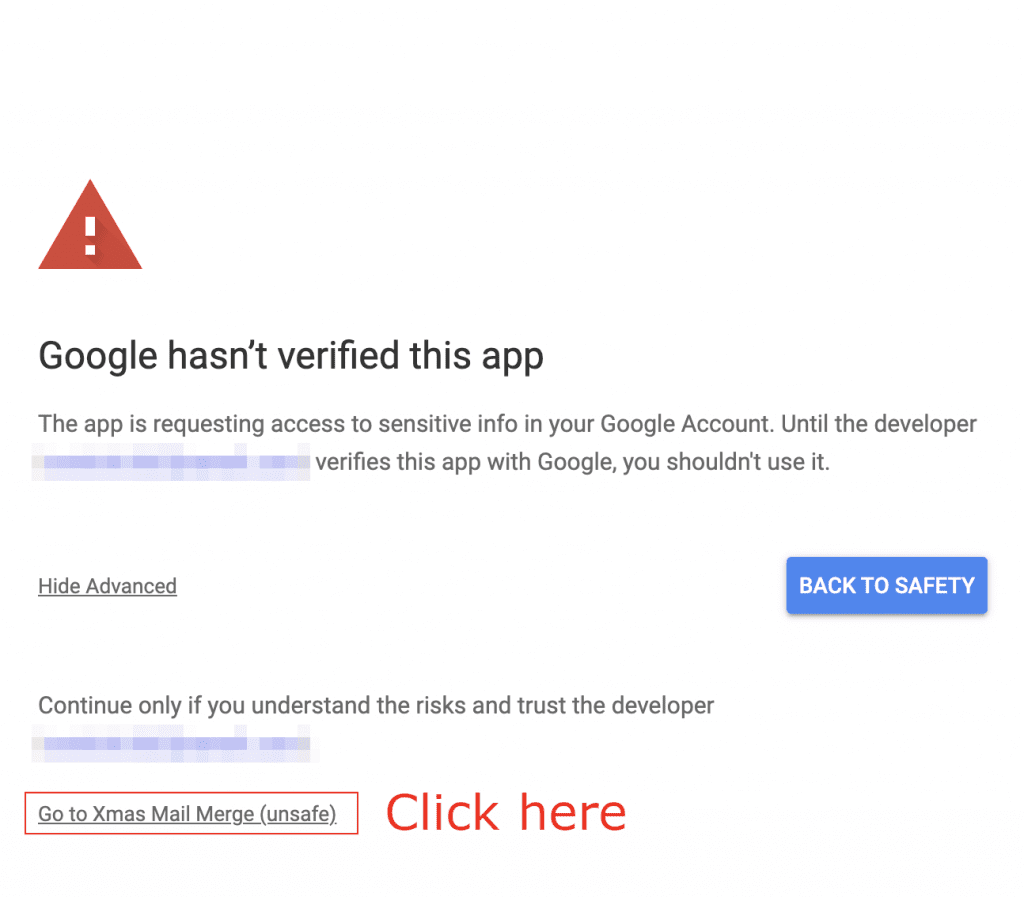Click the blurred developer name under the risk notice
The height and width of the screenshot is (897, 1024).
coord(170,744)
